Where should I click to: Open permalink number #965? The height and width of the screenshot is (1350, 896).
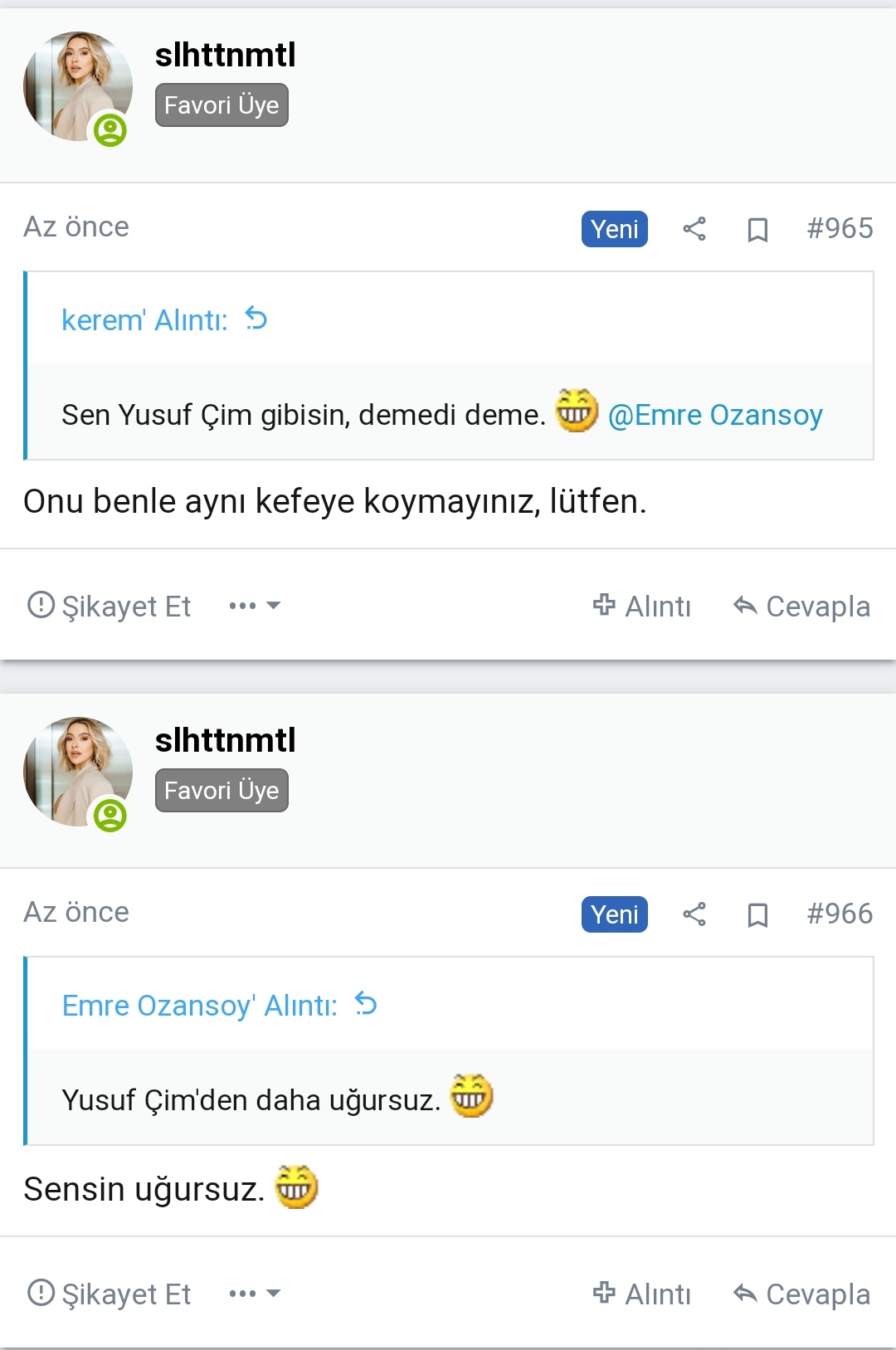pos(840,228)
